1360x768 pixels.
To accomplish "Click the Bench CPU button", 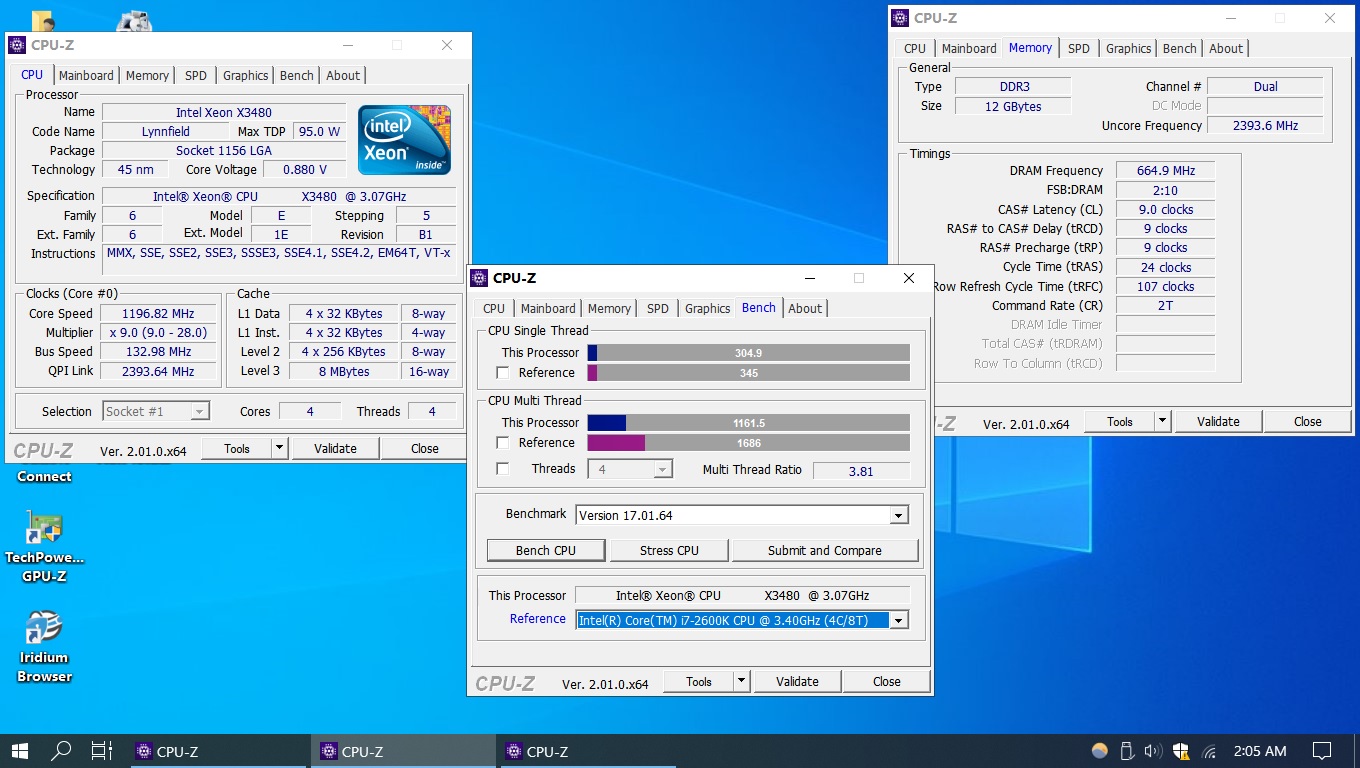I will (x=546, y=551).
